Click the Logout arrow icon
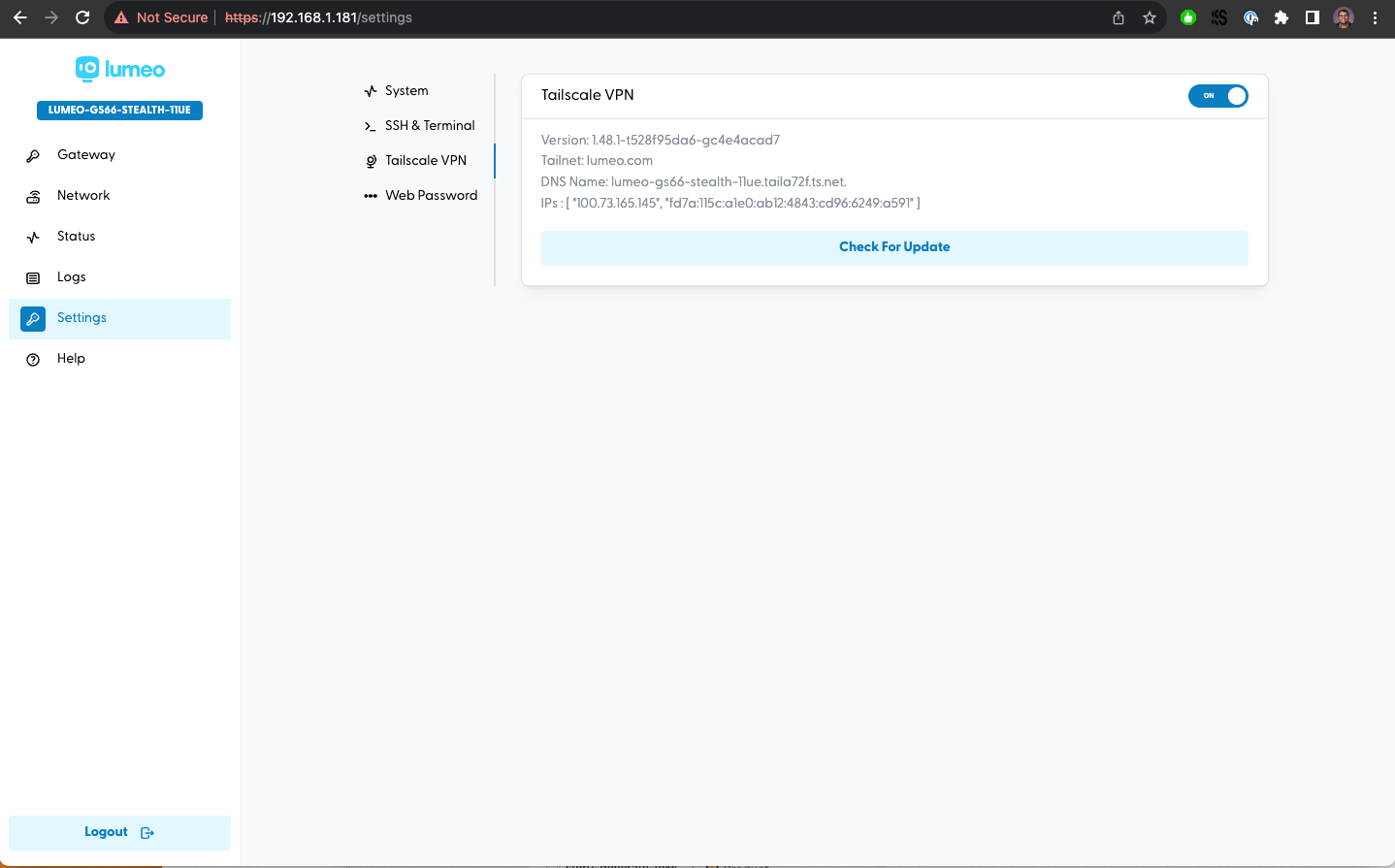The height and width of the screenshot is (868, 1395). (147, 832)
